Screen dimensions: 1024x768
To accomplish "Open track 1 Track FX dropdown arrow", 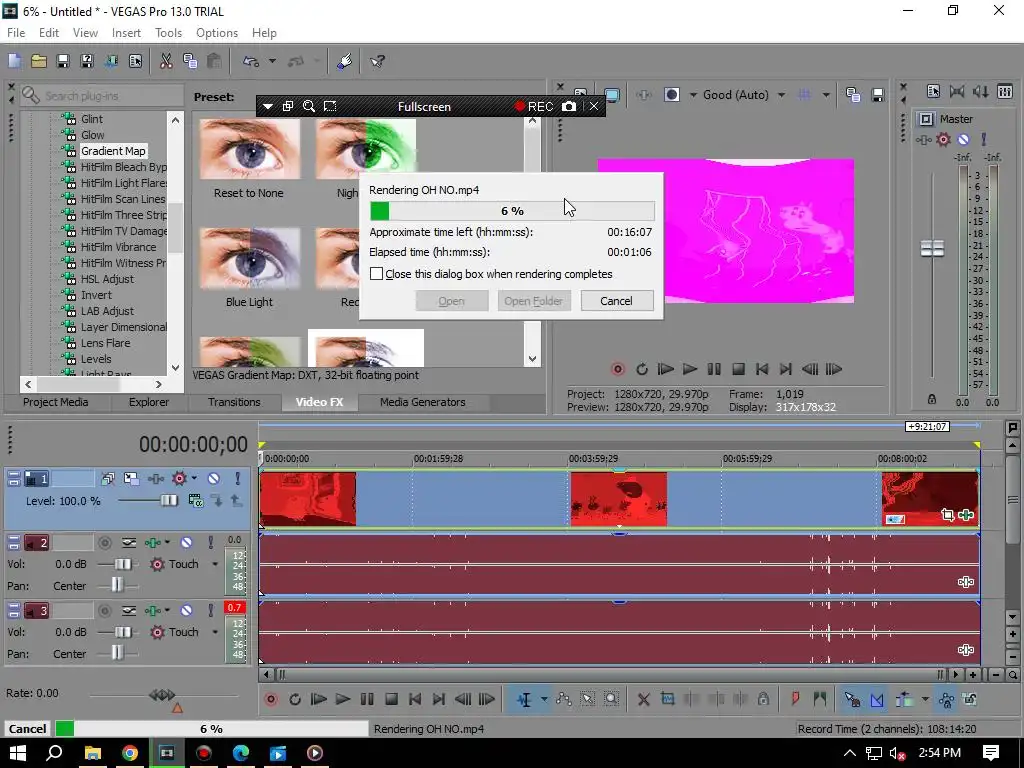I will click(194, 479).
